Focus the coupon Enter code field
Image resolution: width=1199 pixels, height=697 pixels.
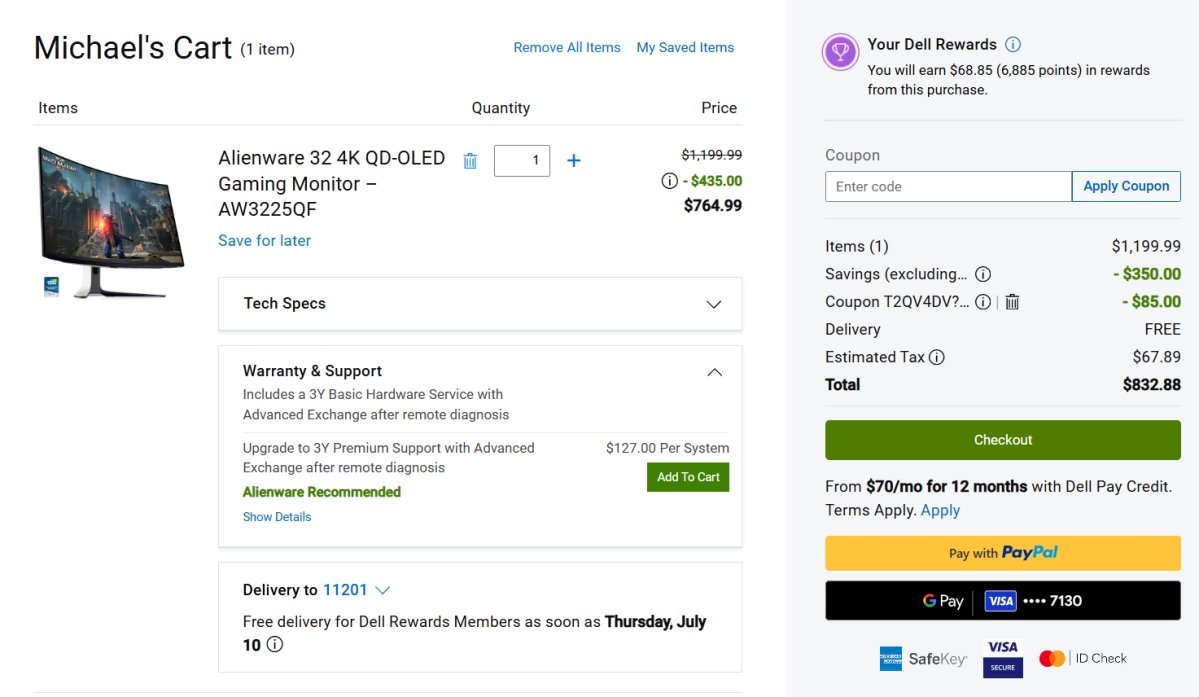(x=948, y=186)
